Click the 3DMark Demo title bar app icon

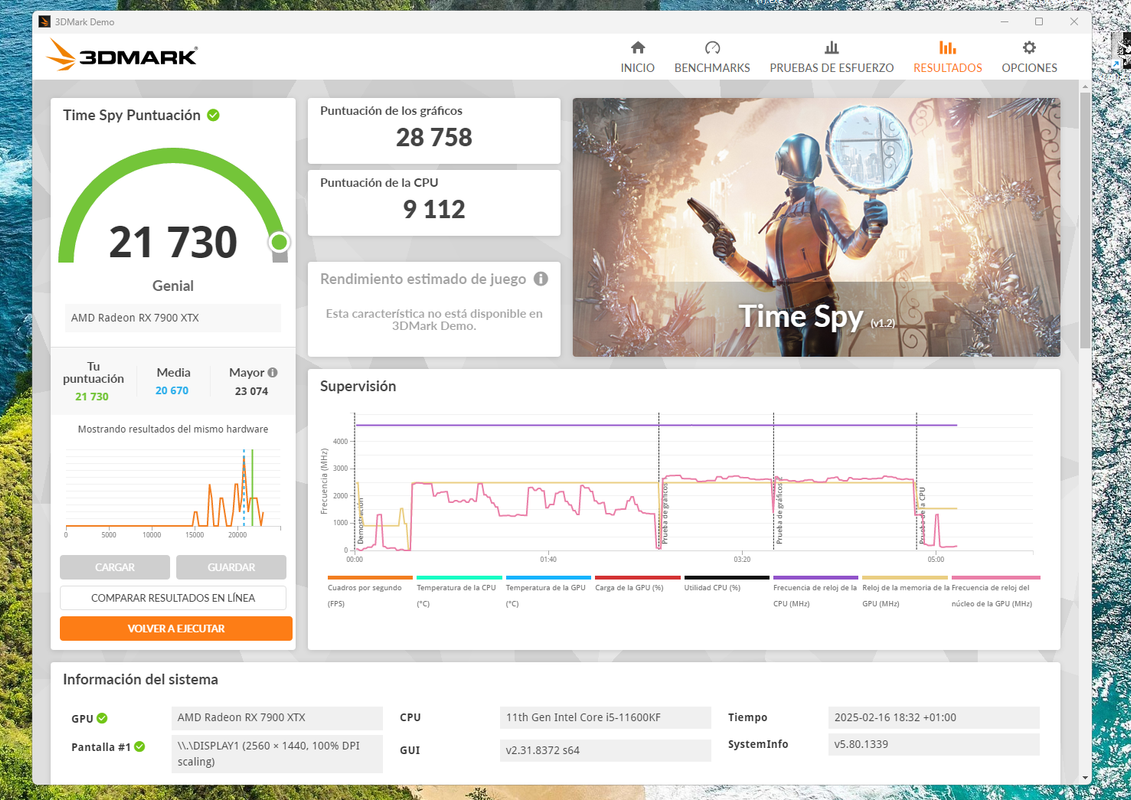pos(45,22)
